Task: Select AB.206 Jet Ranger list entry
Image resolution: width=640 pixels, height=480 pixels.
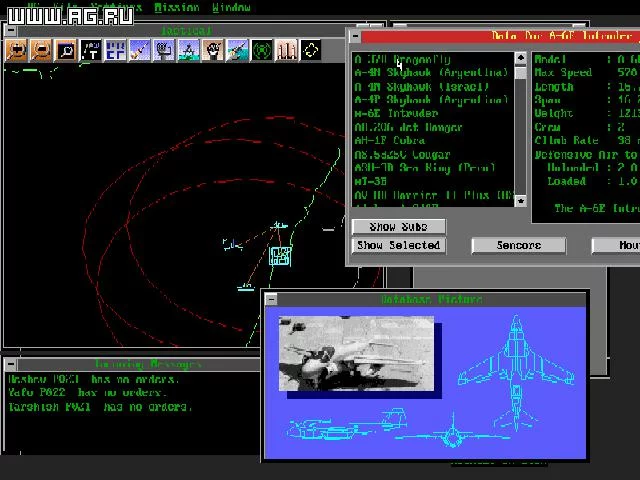Action: [x=408, y=127]
